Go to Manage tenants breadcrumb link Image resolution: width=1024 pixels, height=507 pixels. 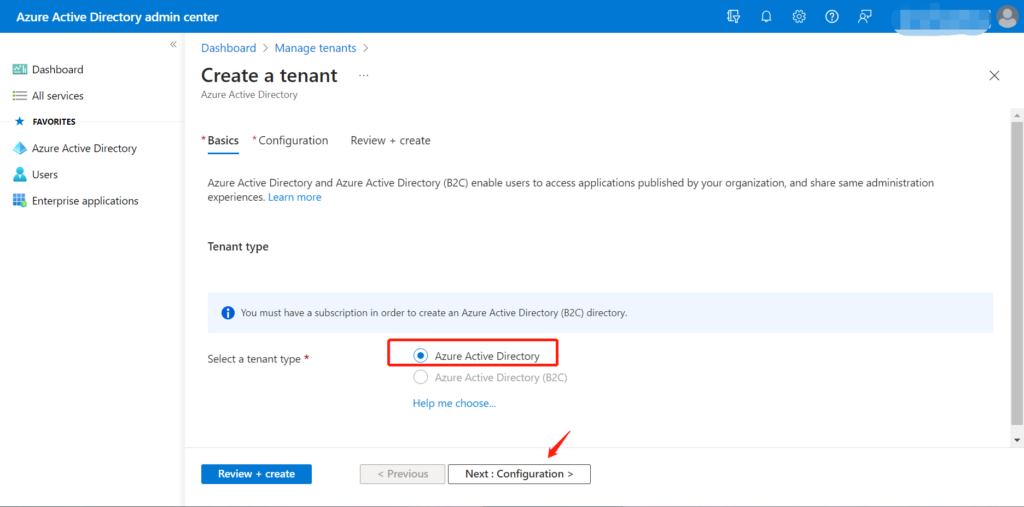(315, 48)
